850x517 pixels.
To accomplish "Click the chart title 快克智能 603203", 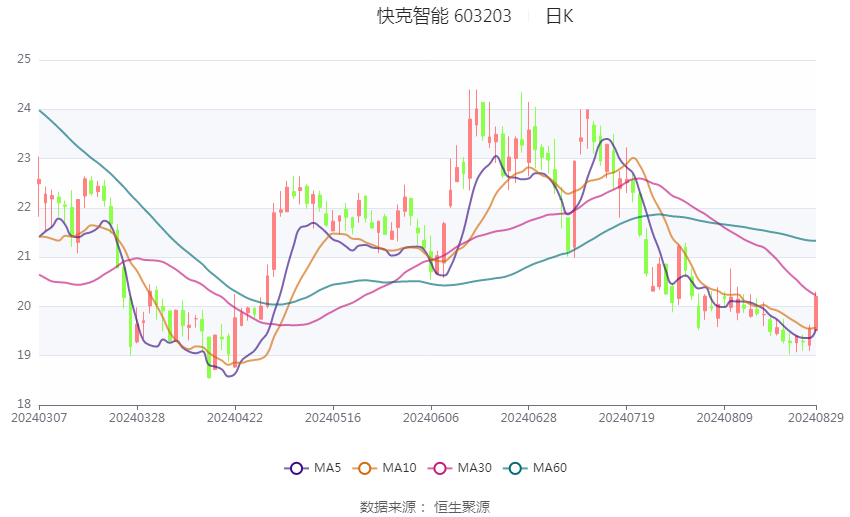I will click(444, 16).
